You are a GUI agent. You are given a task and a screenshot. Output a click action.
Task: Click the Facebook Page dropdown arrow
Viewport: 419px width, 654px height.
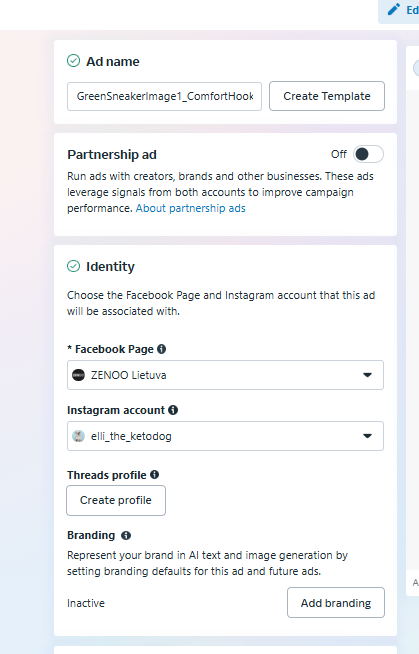(367, 375)
